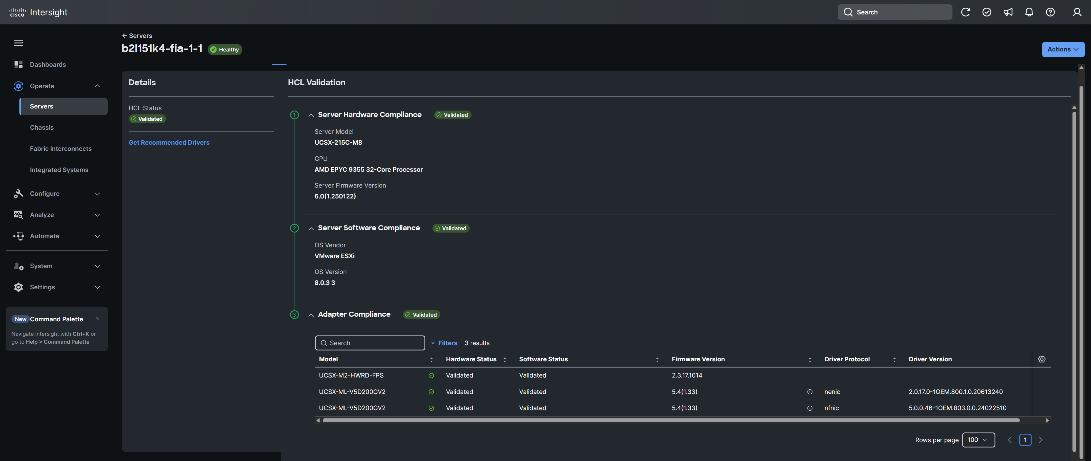
Task: Click the step 1 circle marker
Action: coord(294,115)
